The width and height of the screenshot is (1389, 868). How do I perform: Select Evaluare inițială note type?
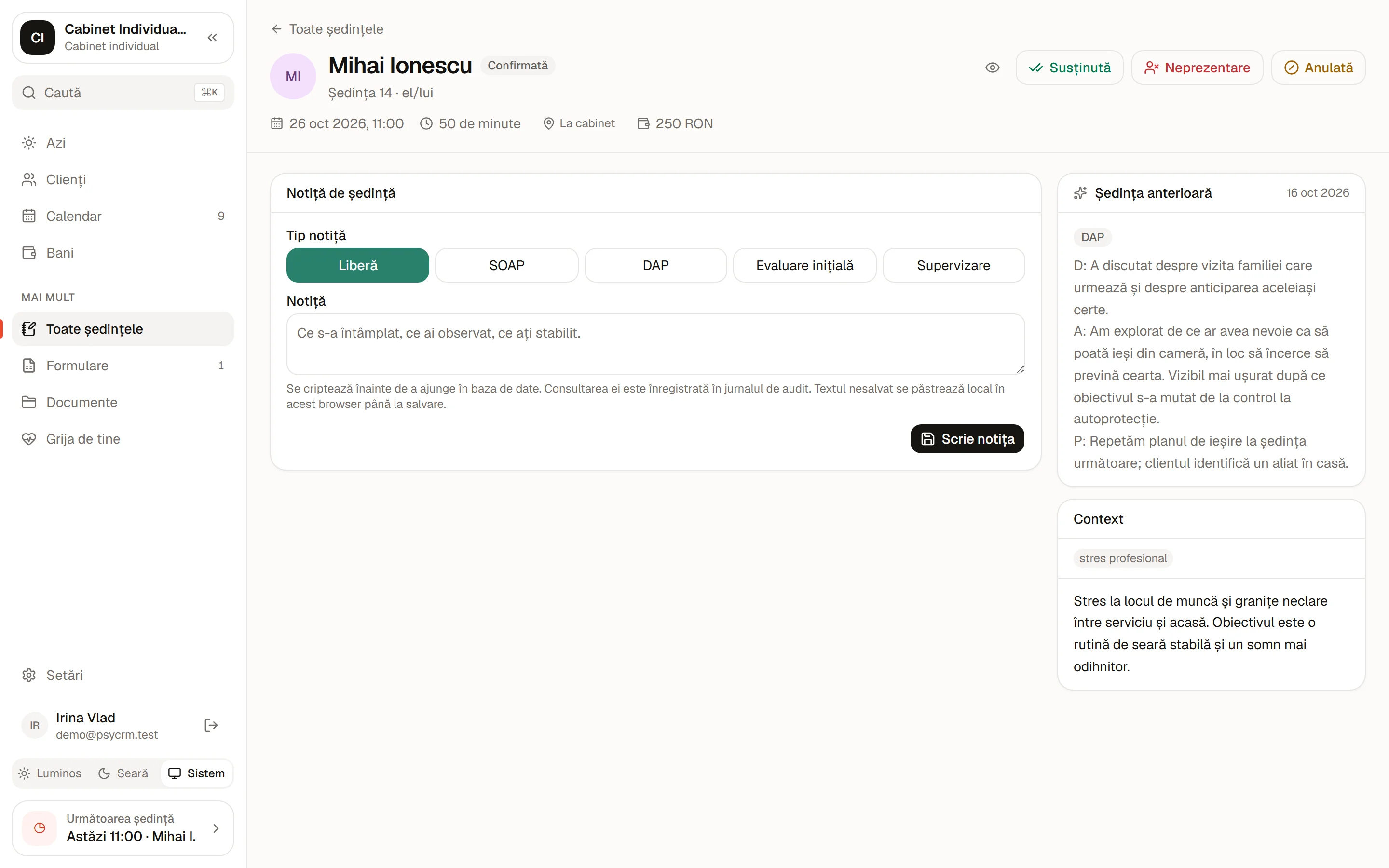pos(804,265)
